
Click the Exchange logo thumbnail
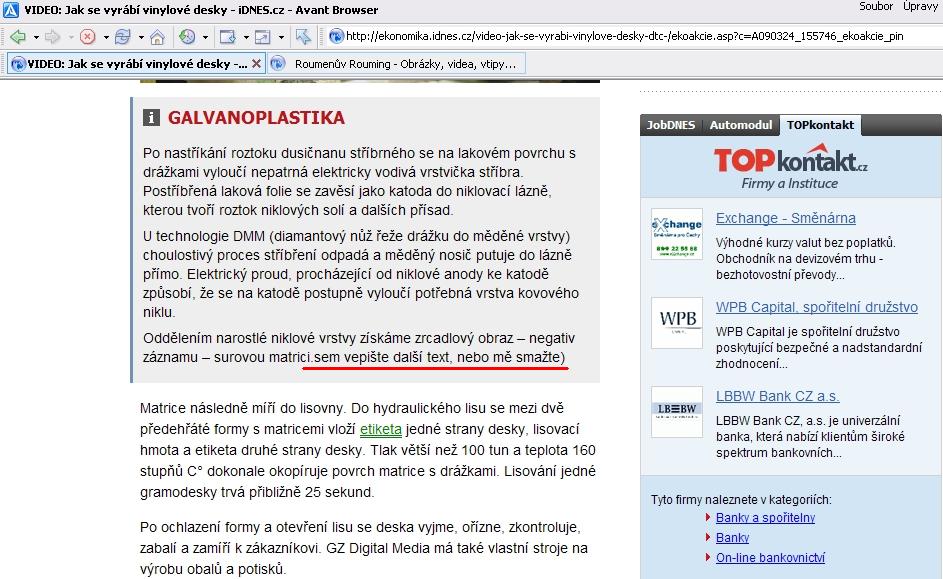pos(677,234)
